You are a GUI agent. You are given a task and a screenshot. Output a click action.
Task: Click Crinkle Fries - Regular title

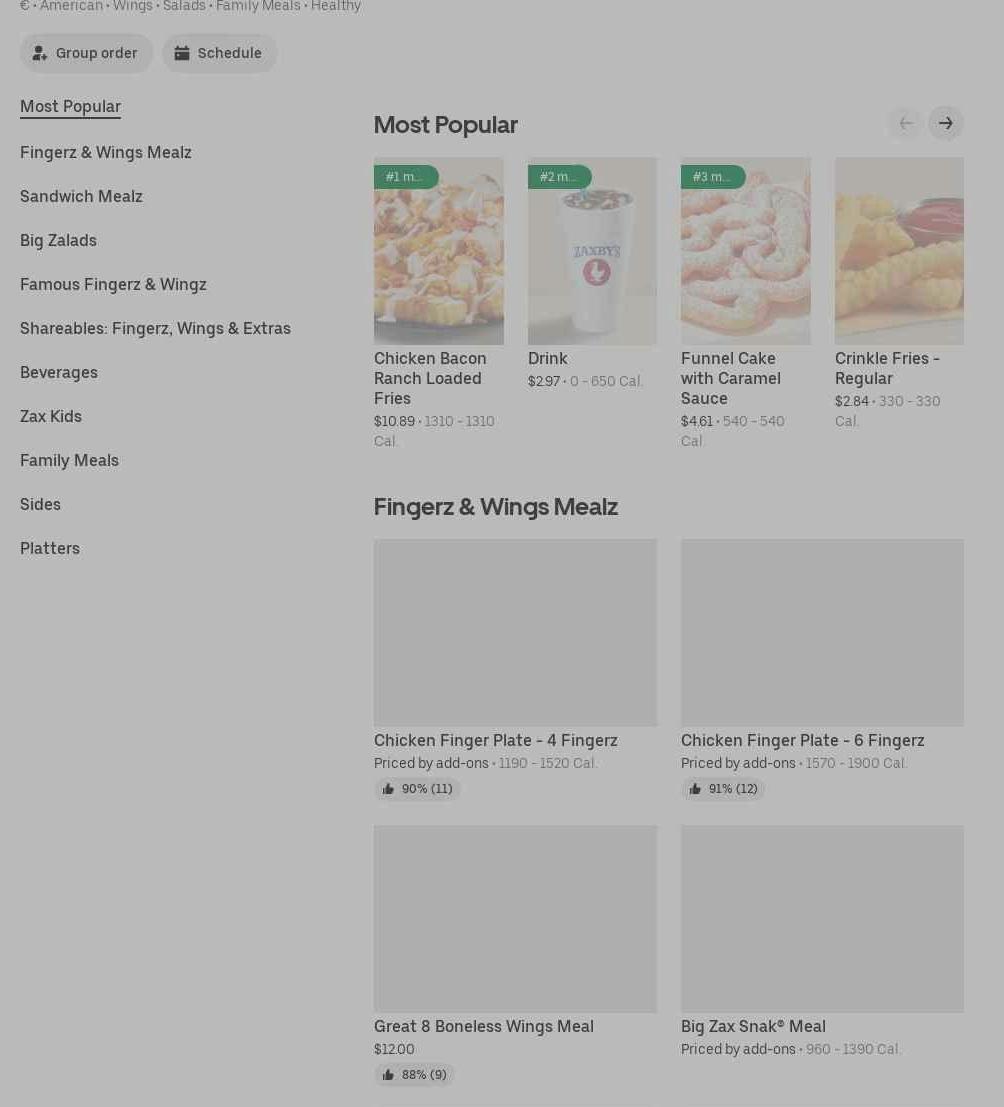coord(887,368)
